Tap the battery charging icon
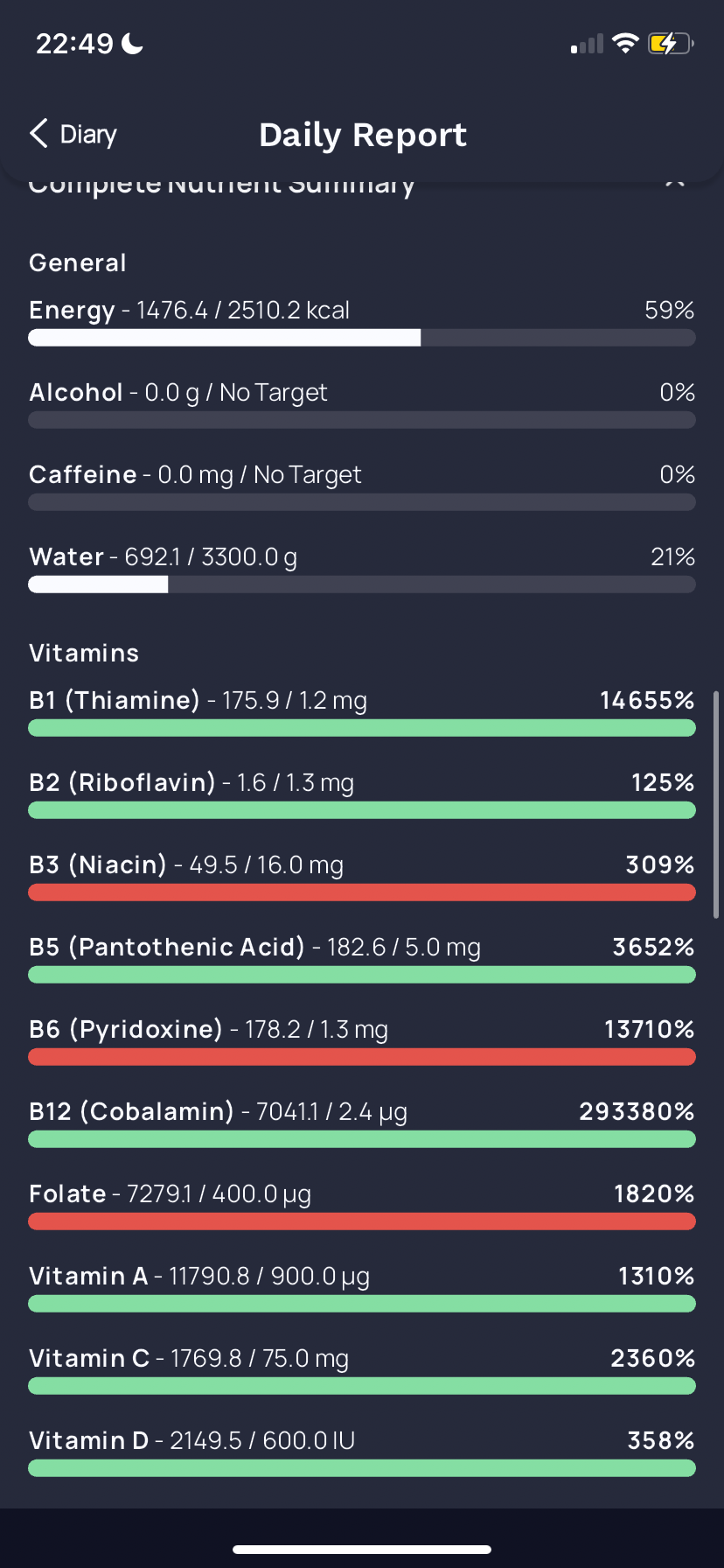This screenshot has height=1568, width=724. tap(671, 43)
